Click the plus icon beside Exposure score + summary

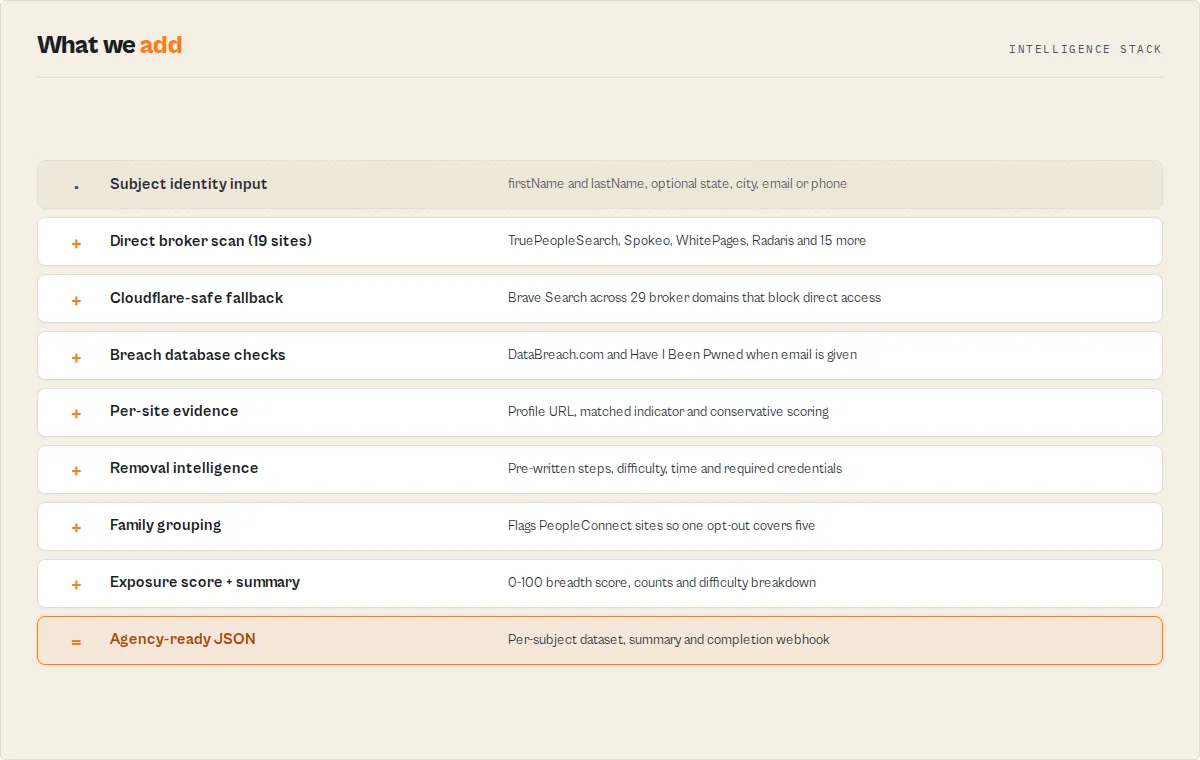[x=76, y=585]
